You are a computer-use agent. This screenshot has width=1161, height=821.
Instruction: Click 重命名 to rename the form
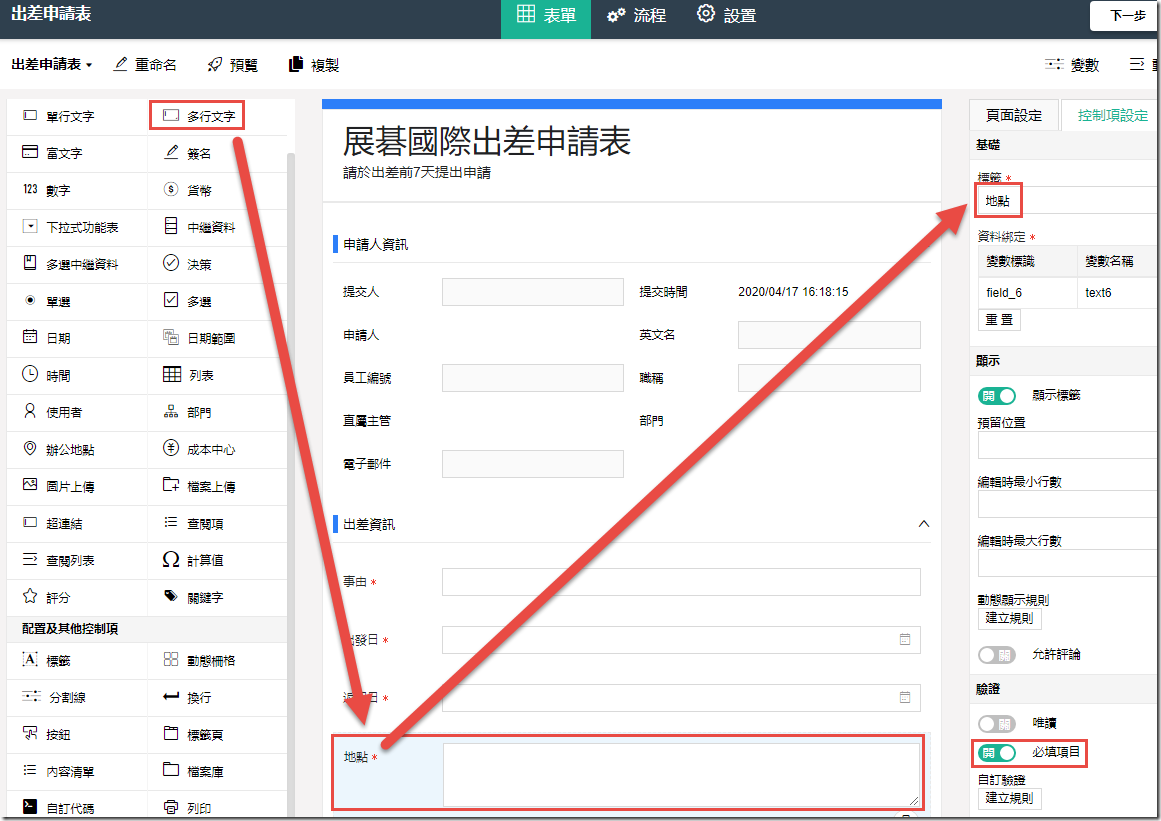pyautogui.click(x=144, y=64)
